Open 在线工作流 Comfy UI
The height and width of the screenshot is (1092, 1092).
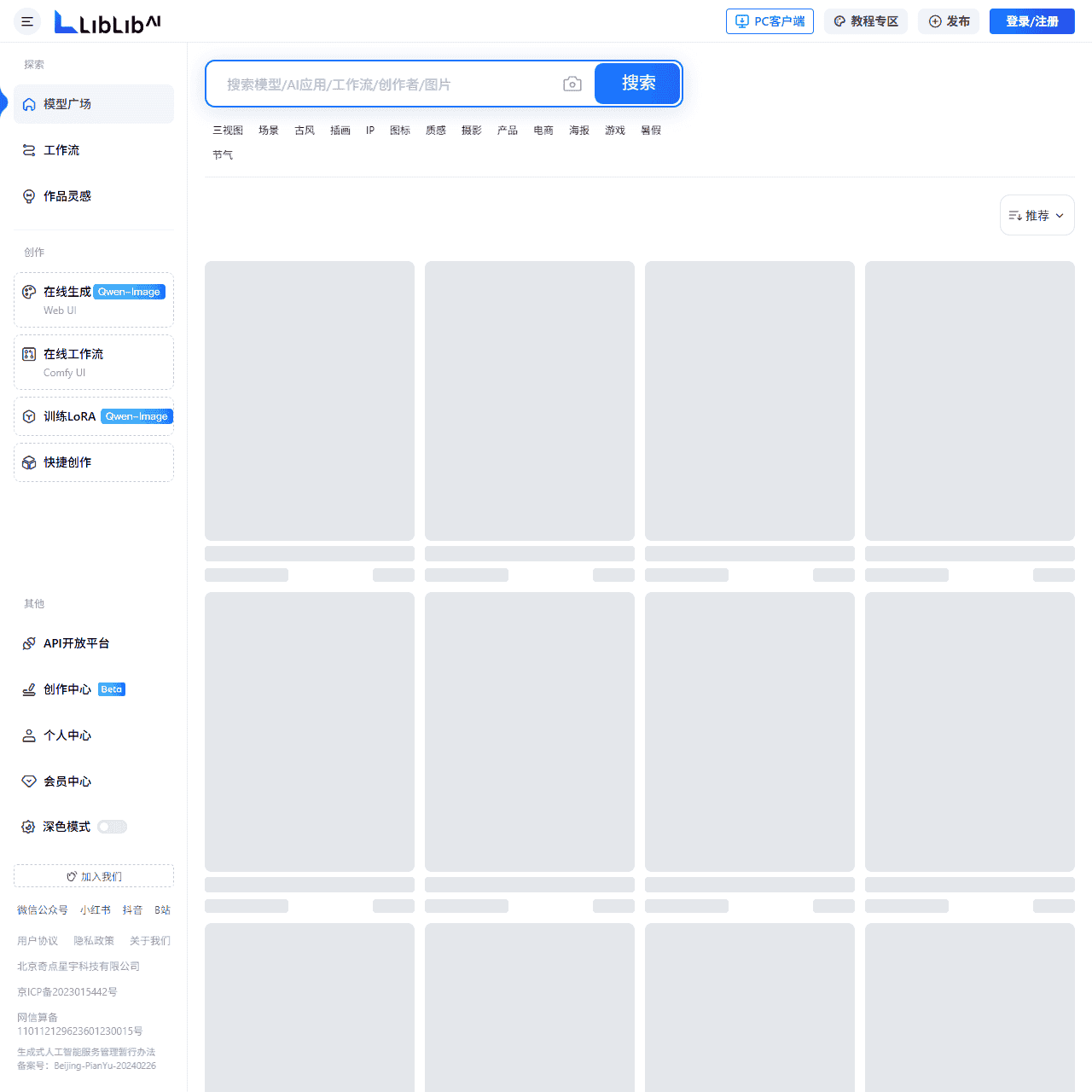[x=28, y=353]
